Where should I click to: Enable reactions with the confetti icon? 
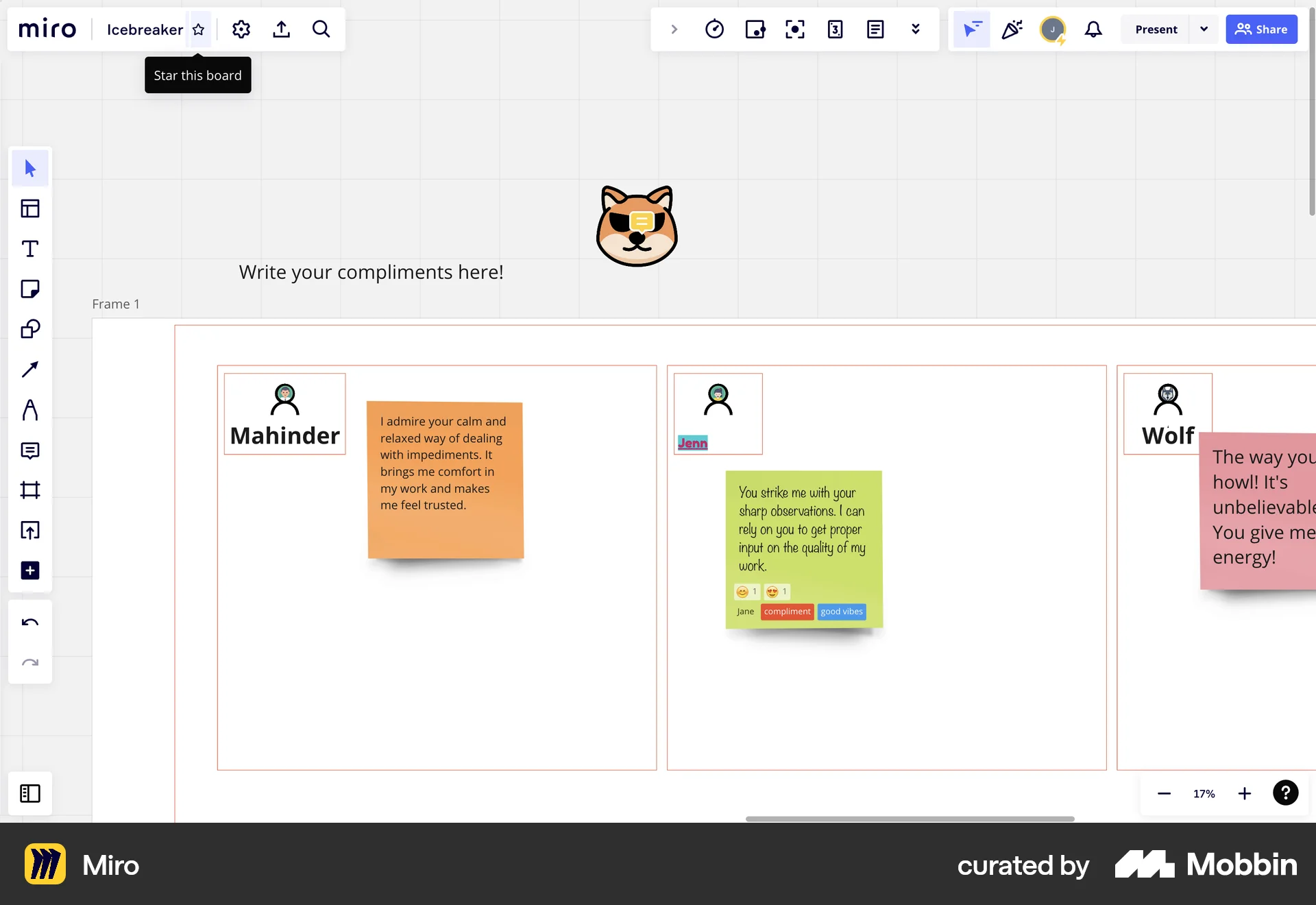click(1012, 29)
